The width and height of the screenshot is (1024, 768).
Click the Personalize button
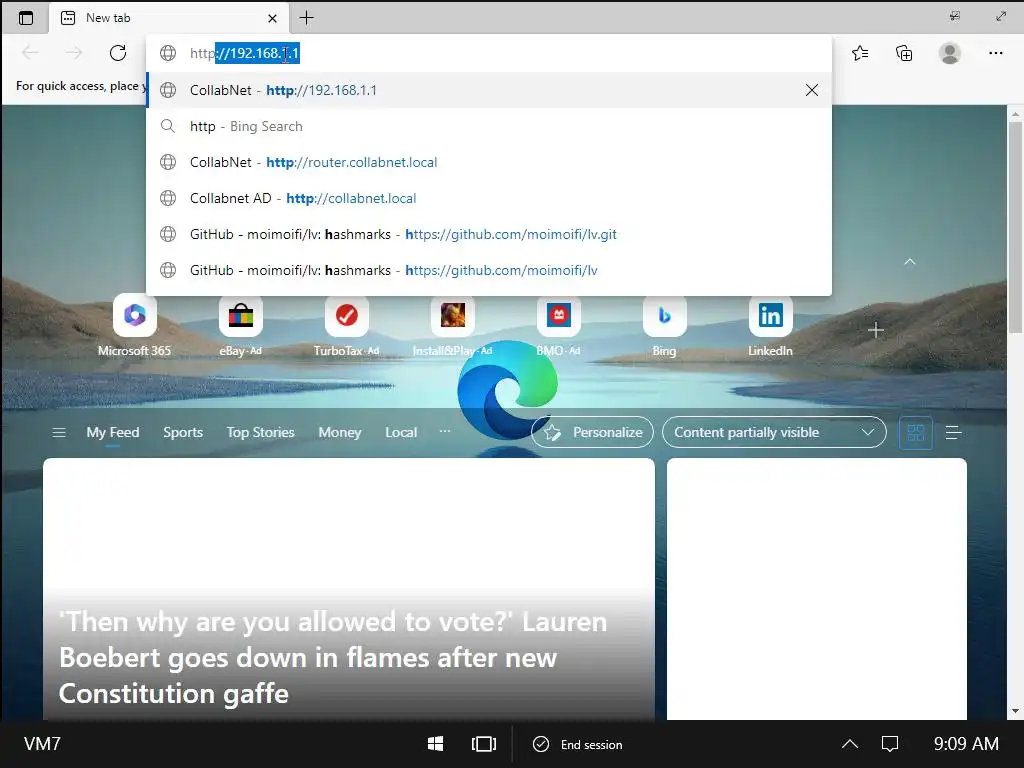592,432
